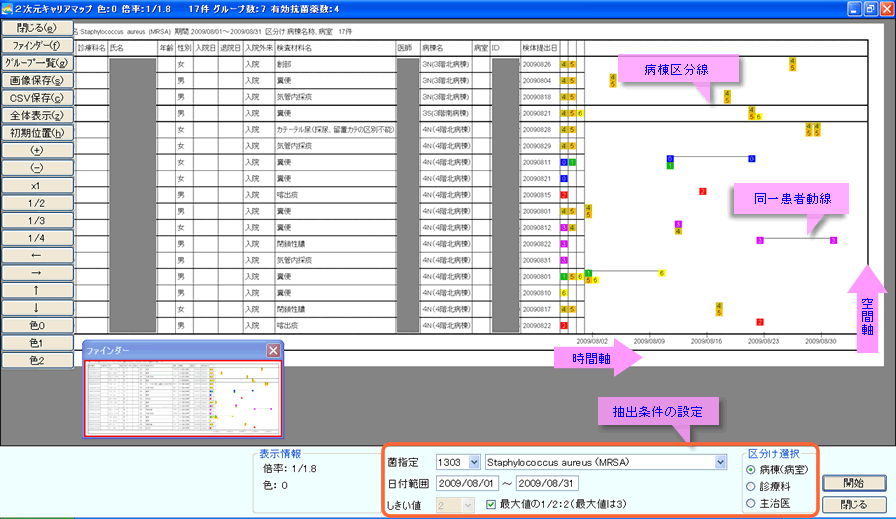Open the 1303 bacteria code dropdown

473,462
